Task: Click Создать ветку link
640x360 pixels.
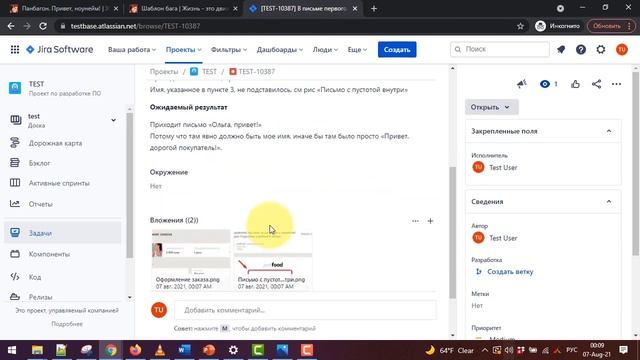Action: 510,271
